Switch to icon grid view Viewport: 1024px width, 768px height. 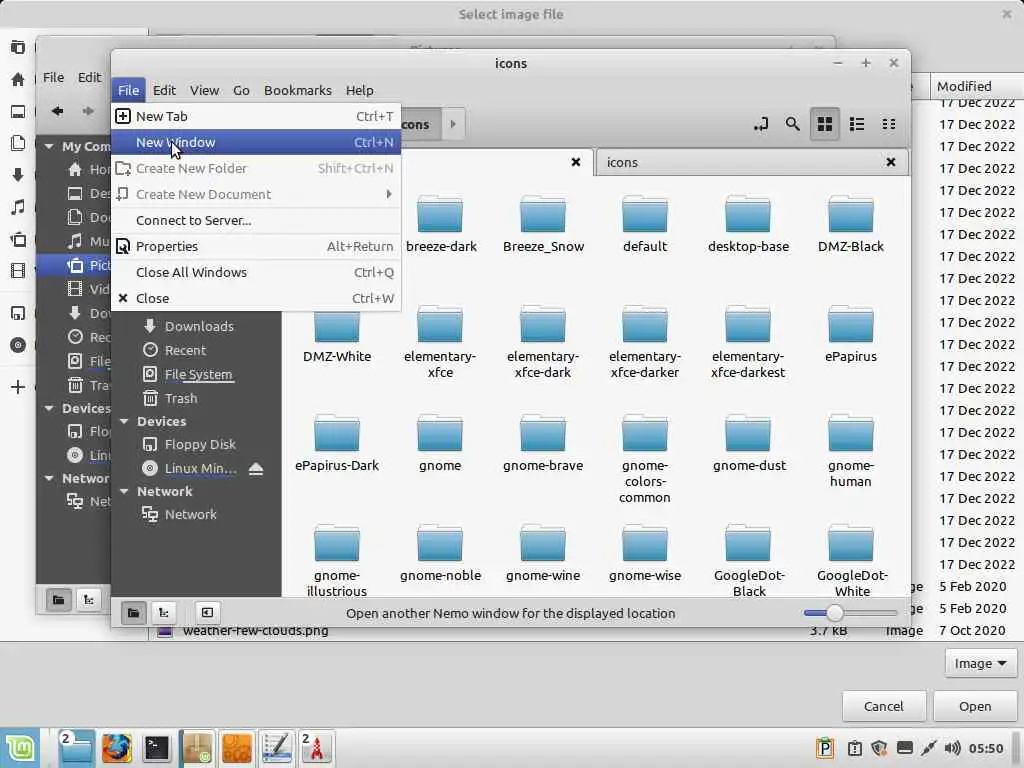tap(825, 124)
